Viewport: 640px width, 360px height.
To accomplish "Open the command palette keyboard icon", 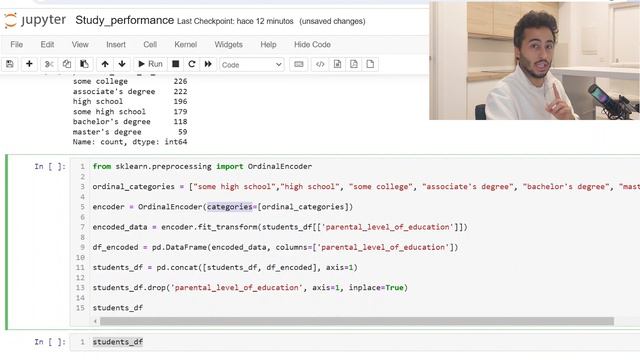I will 299,64.
